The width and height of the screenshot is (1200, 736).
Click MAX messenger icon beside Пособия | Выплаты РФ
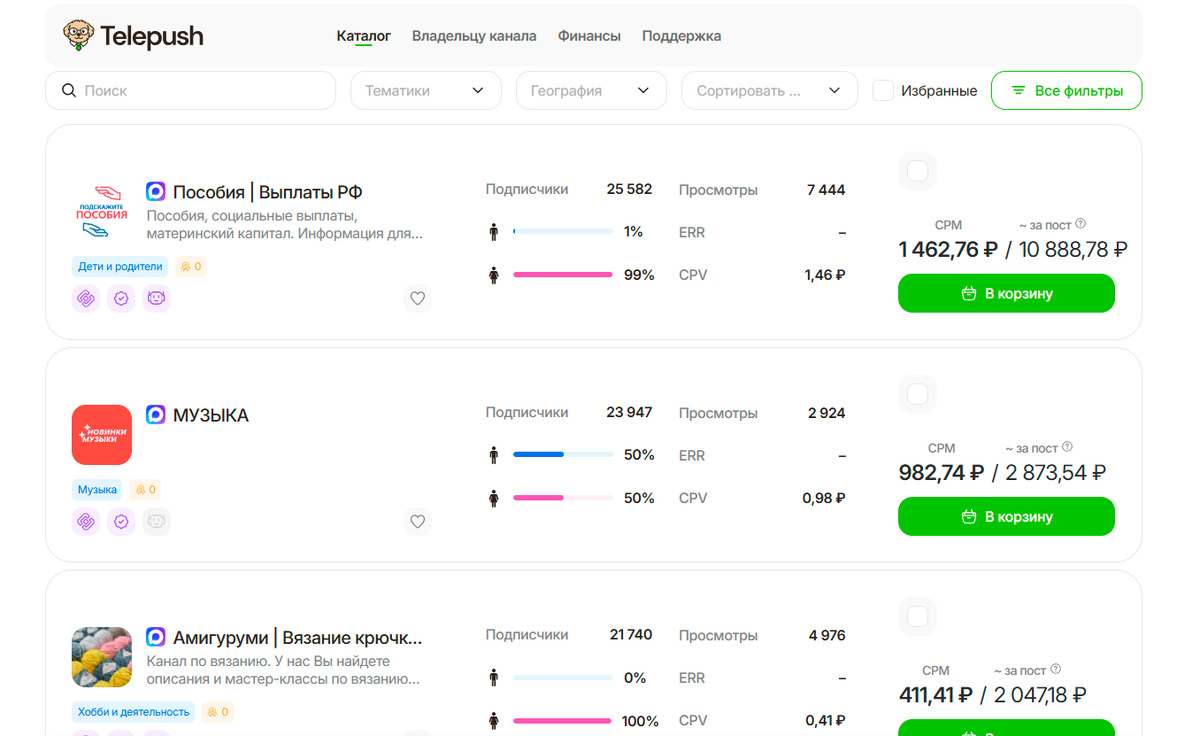coord(156,191)
